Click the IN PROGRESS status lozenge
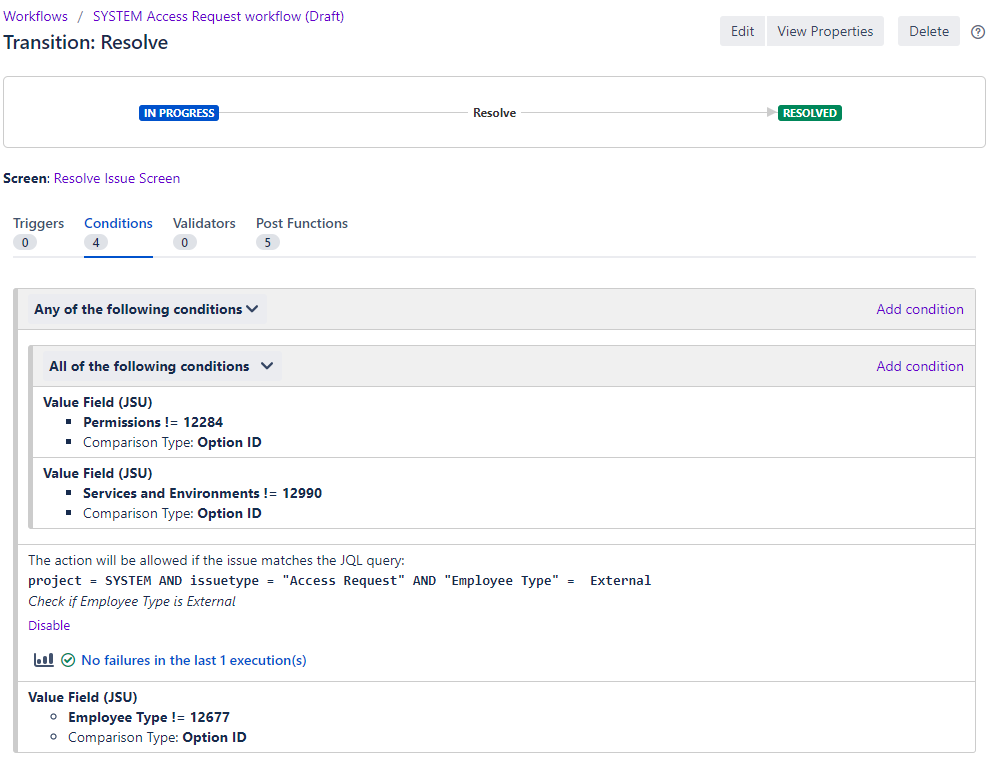The width and height of the screenshot is (993, 769). coord(179,113)
